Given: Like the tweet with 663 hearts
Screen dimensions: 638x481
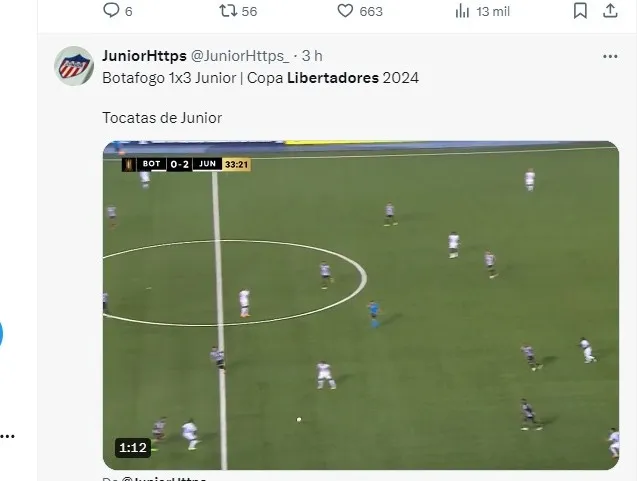Looking at the screenshot, I should point(345,11).
